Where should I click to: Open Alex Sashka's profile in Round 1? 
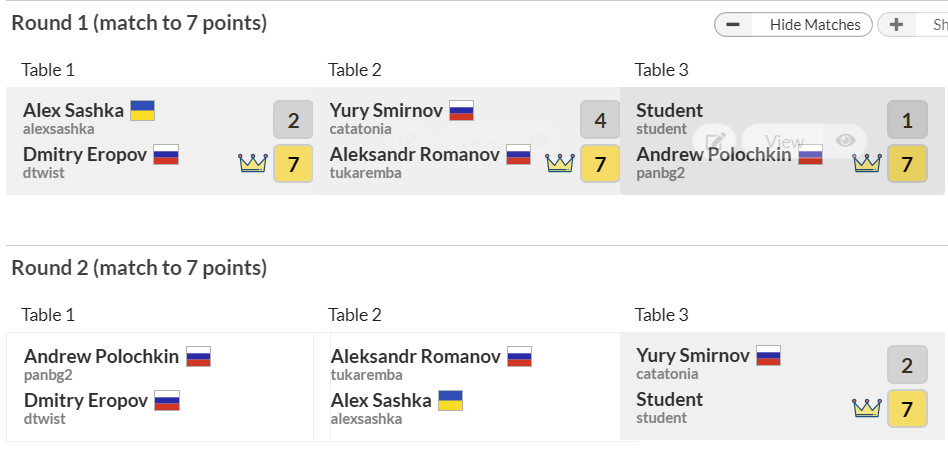click(x=73, y=110)
